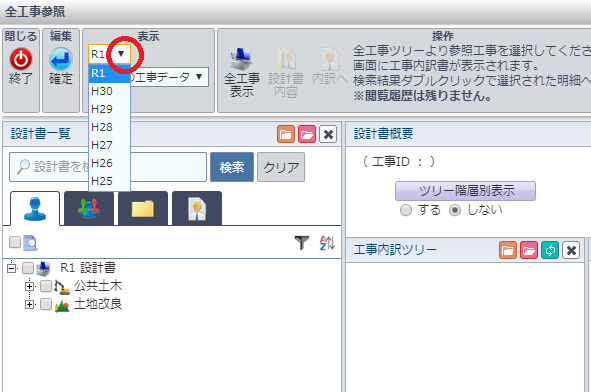This screenshot has height=392, width=591.
Task: Check the 公共土木 checkbox
Action: pyautogui.click(x=46, y=286)
